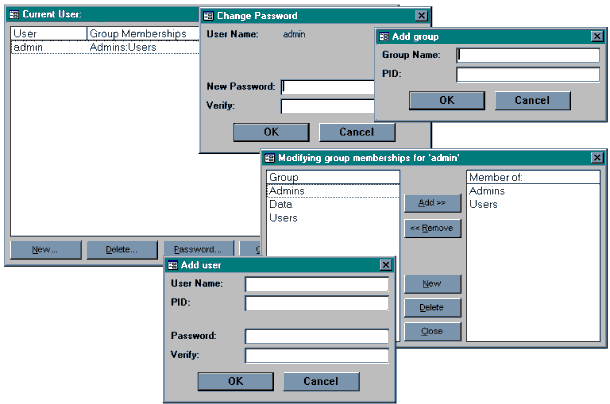Focus Verify field in Add user dialog
610x404 pixels.
pos(317,355)
